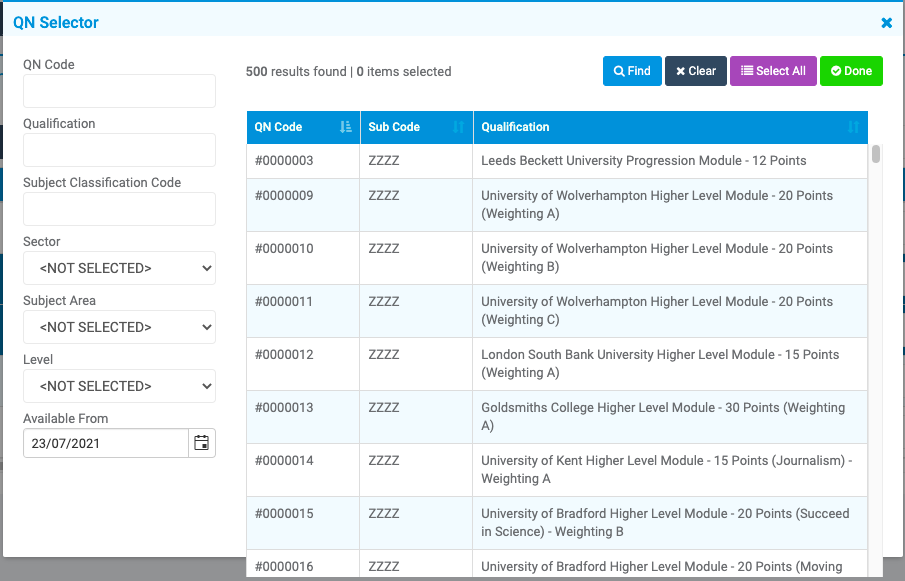Open the Available From calendar picker
This screenshot has width=905, height=581.
pyautogui.click(x=201, y=443)
